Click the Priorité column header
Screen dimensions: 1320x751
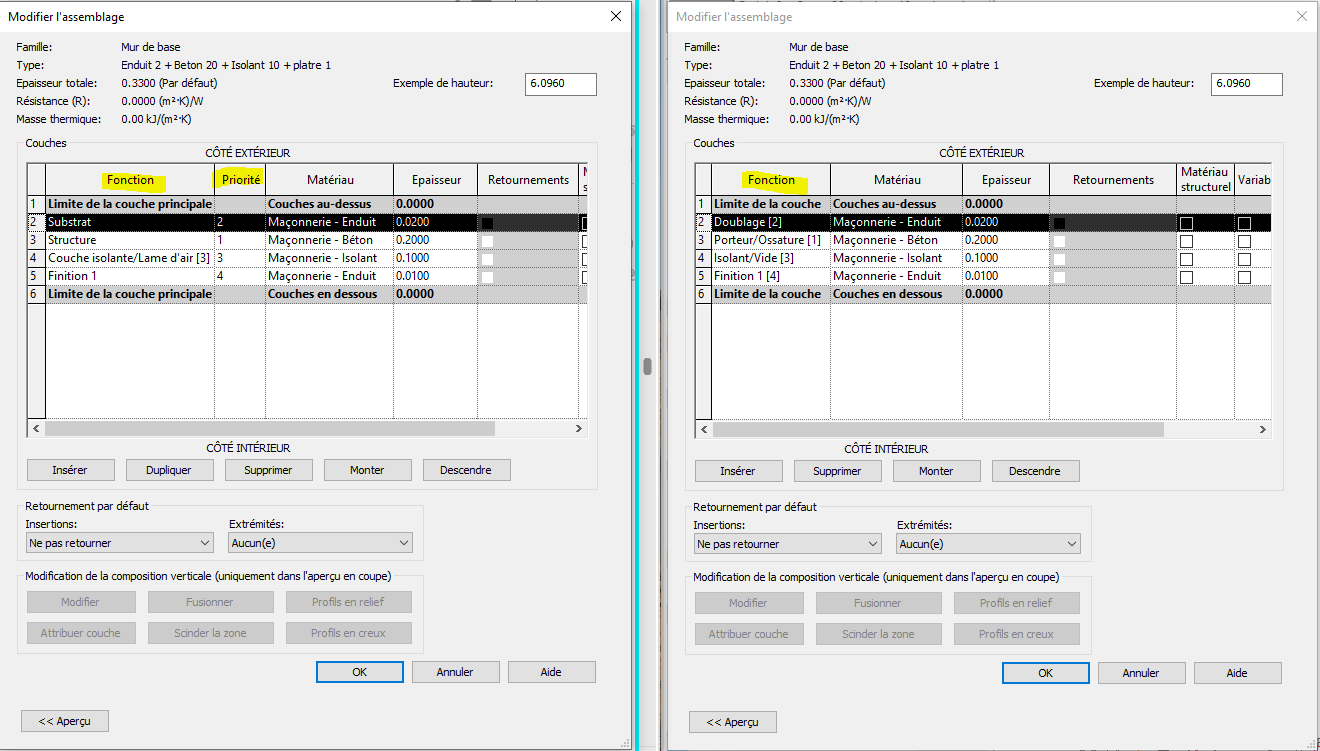coord(239,180)
